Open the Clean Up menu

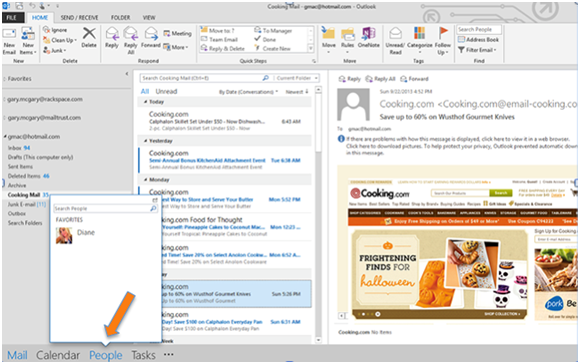[60, 40]
